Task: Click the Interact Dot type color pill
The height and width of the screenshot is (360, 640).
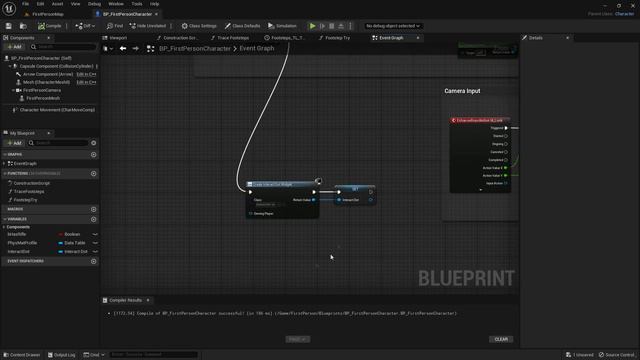Action: click(60, 251)
